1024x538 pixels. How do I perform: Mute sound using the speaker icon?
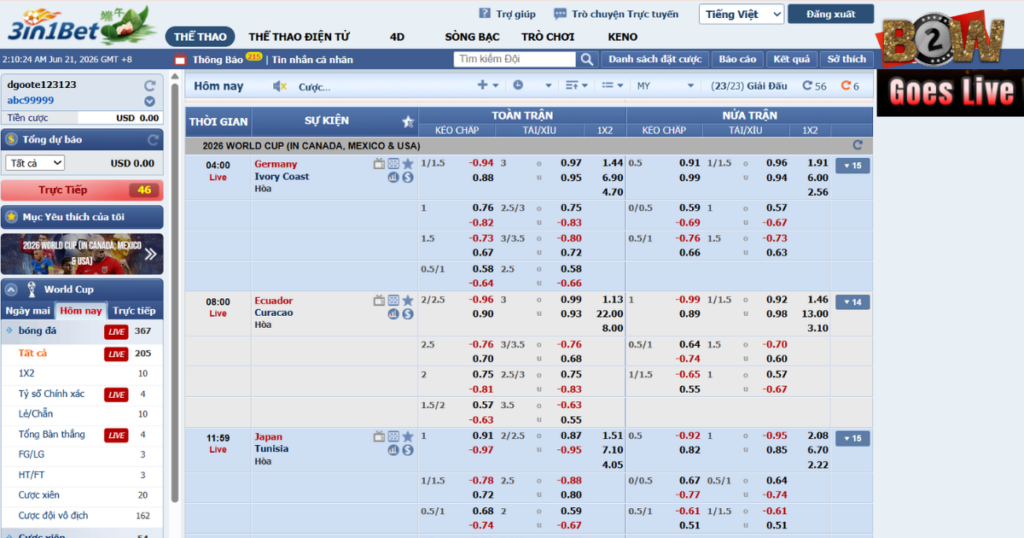pos(280,86)
